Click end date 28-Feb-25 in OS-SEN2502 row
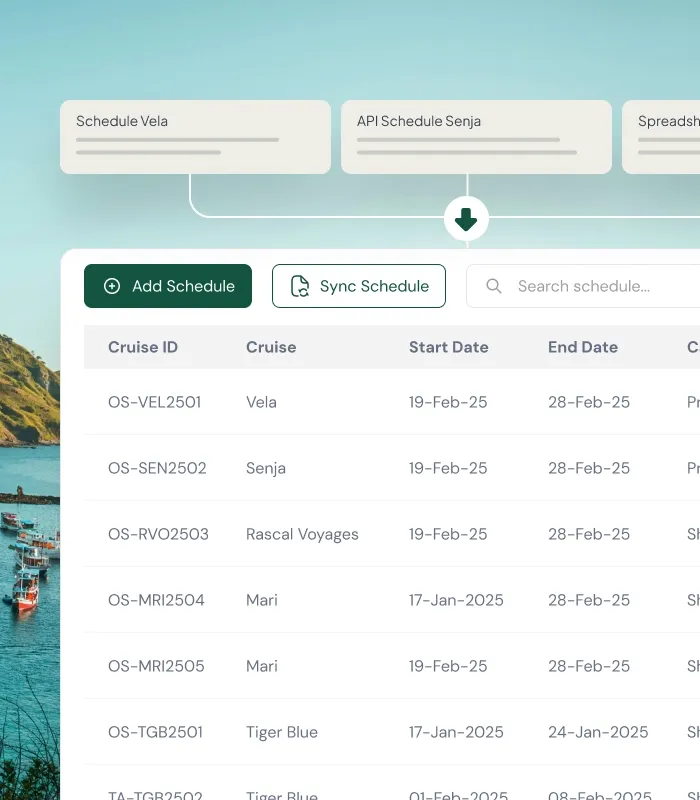 589,468
